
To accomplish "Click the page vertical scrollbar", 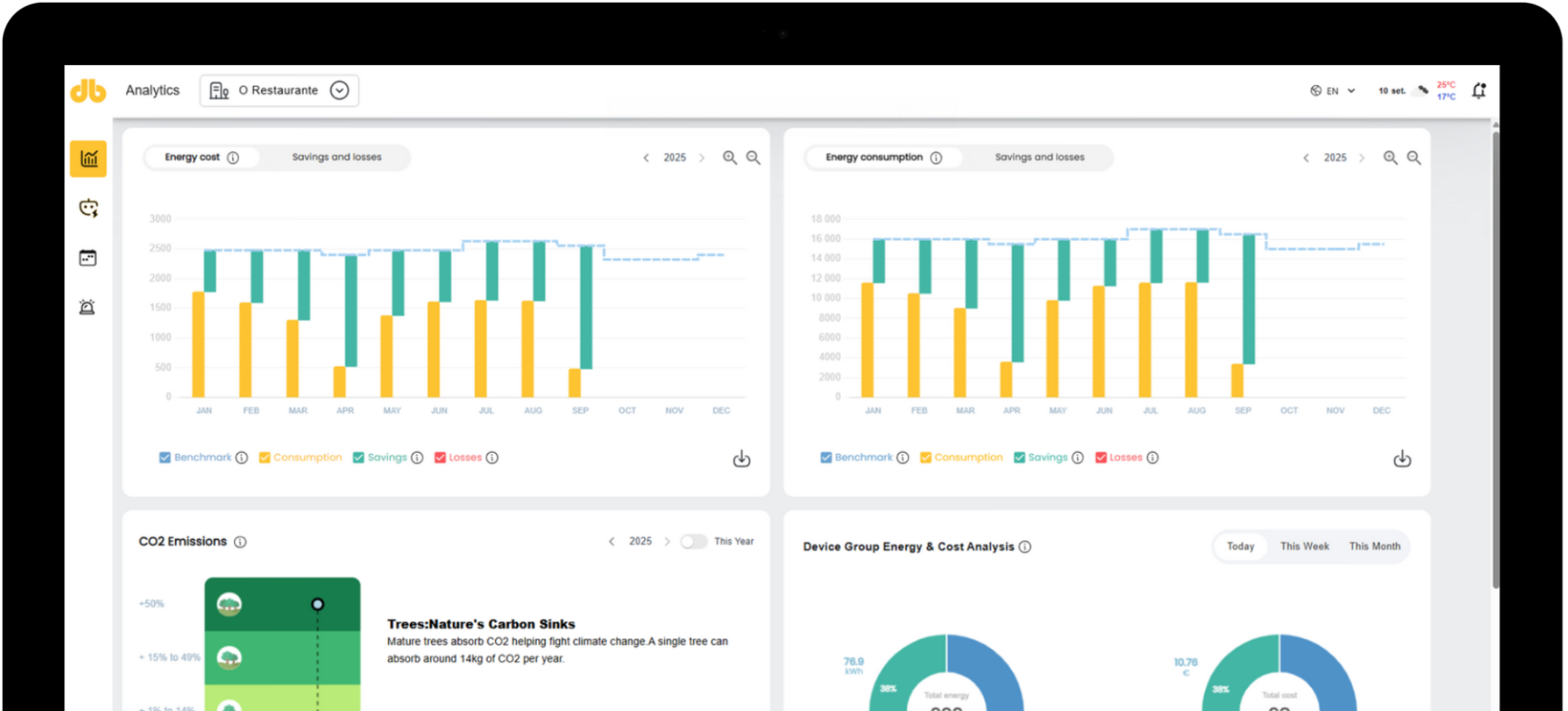I will click(x=1495, y=362).
